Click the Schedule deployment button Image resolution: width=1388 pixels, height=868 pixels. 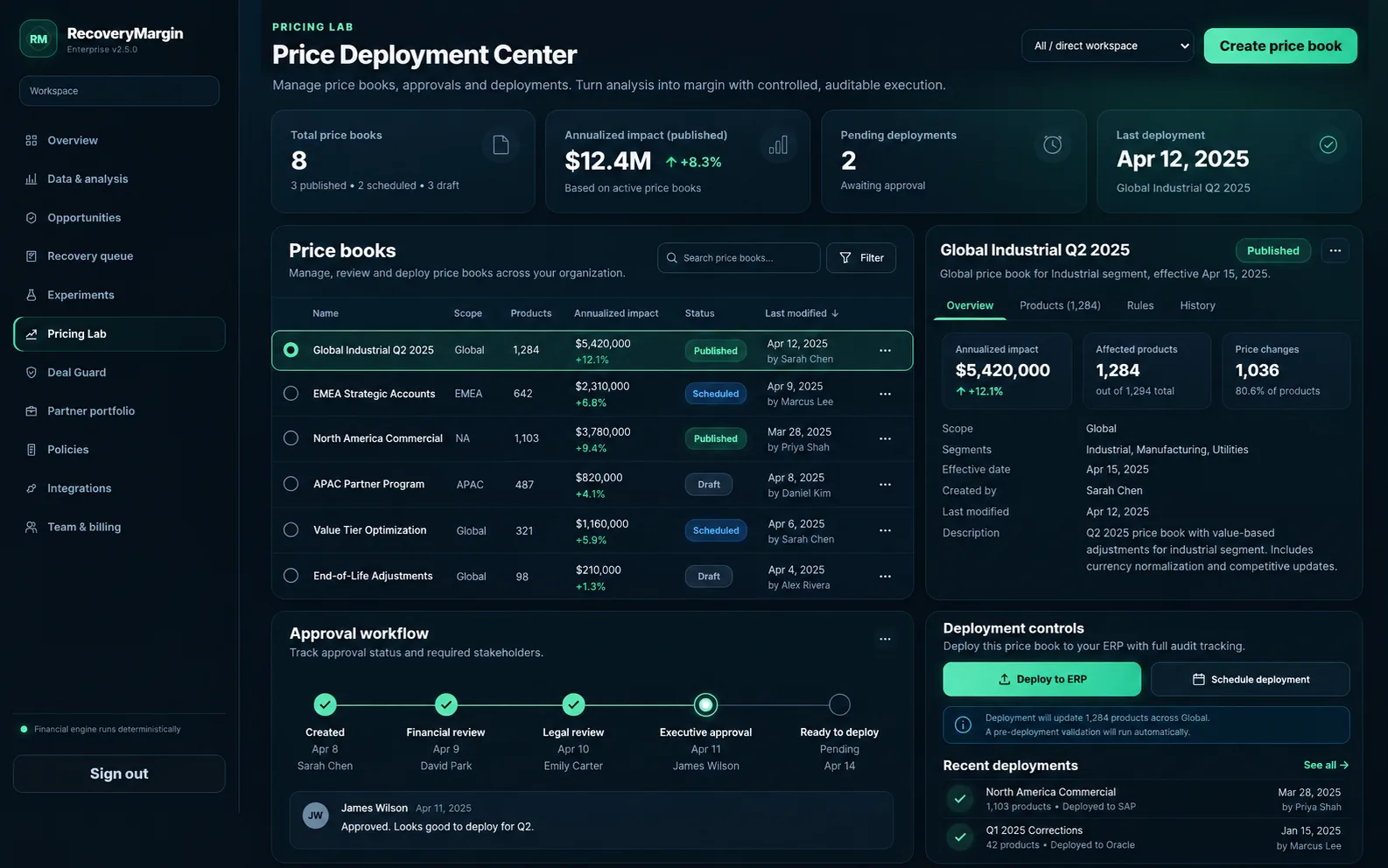[x=1250, y=679]
